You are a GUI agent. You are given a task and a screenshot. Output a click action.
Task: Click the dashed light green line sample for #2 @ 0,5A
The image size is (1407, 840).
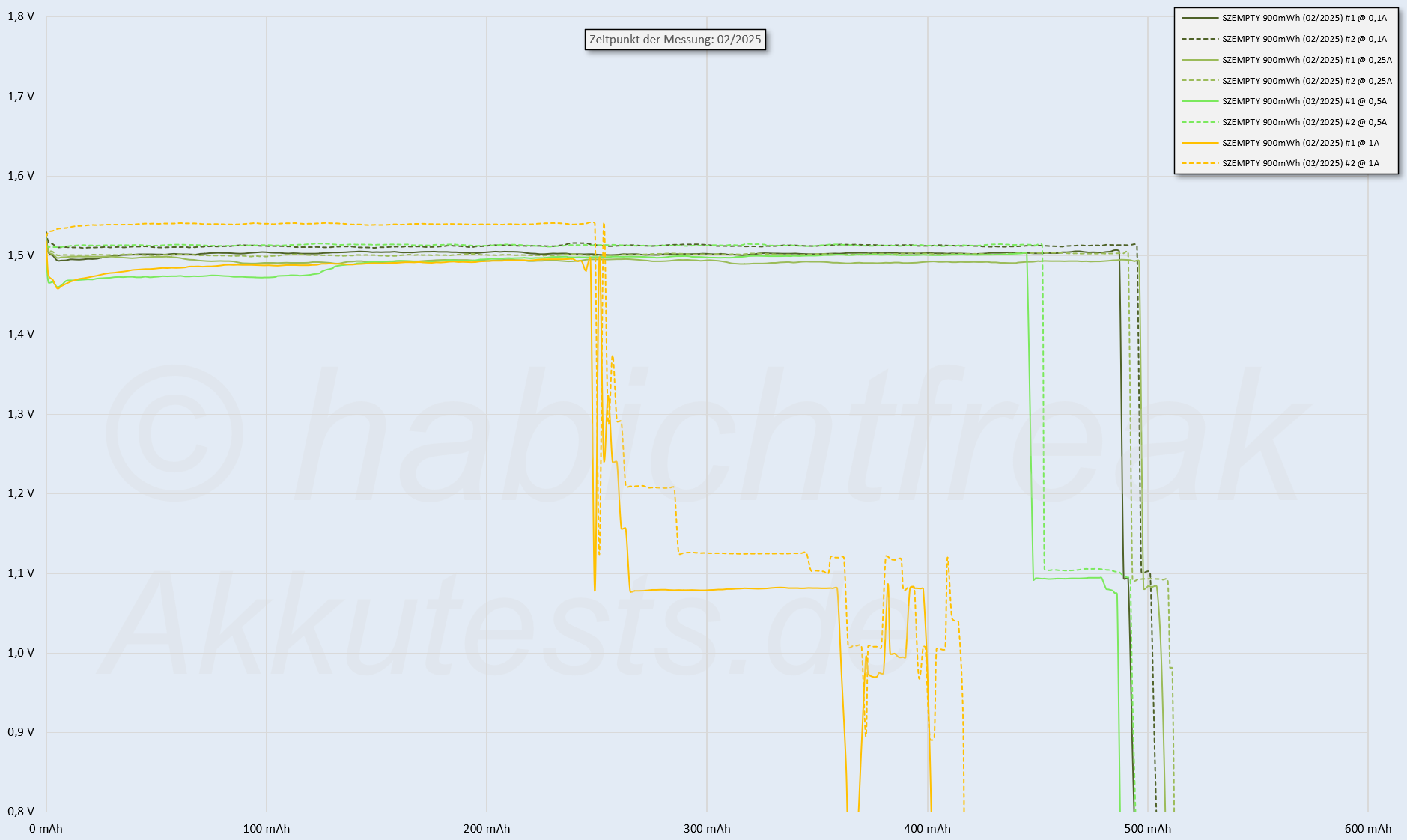[x=1200, y=122]
